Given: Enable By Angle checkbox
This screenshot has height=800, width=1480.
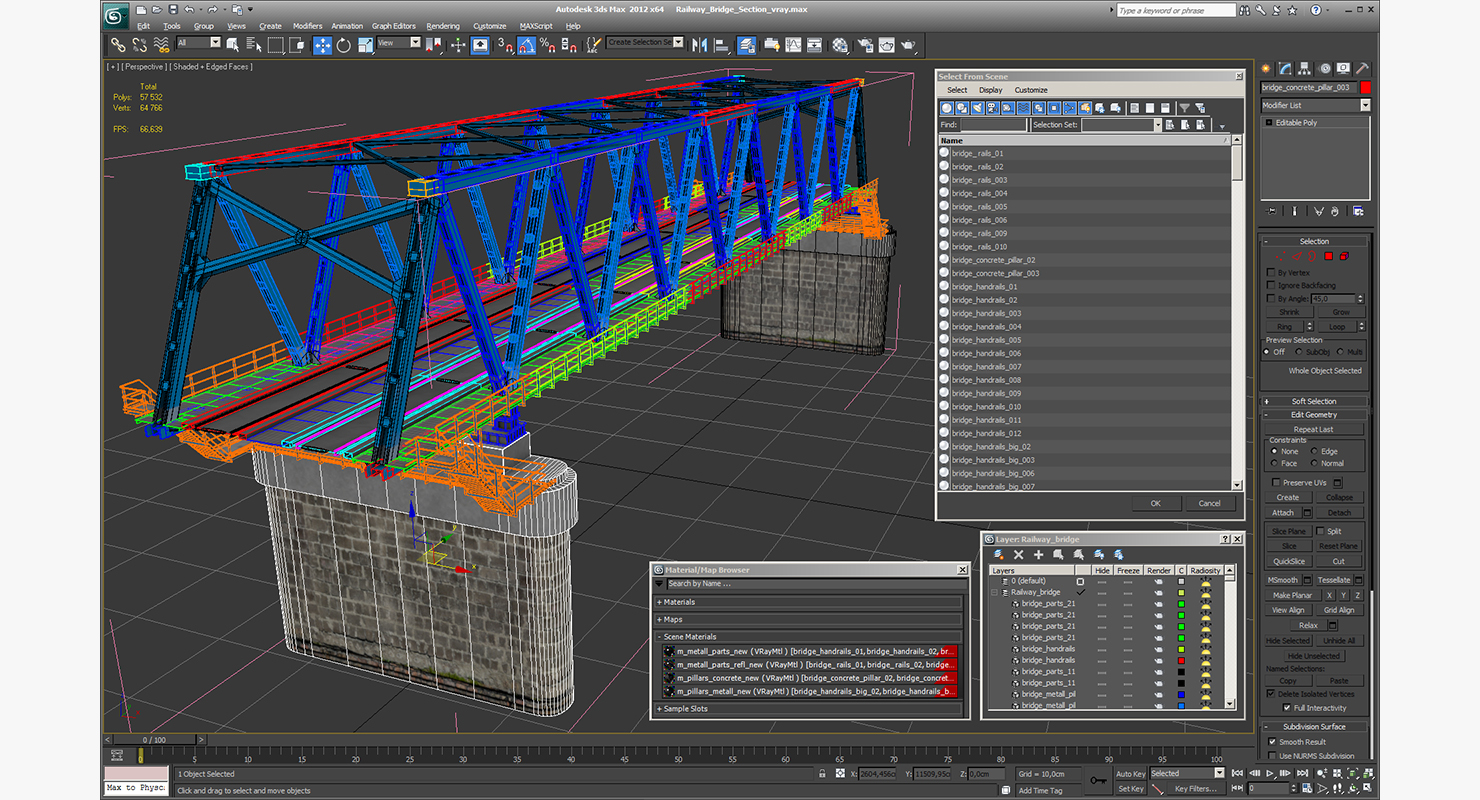Looking at the screenshot, I should coord(1271,298).
